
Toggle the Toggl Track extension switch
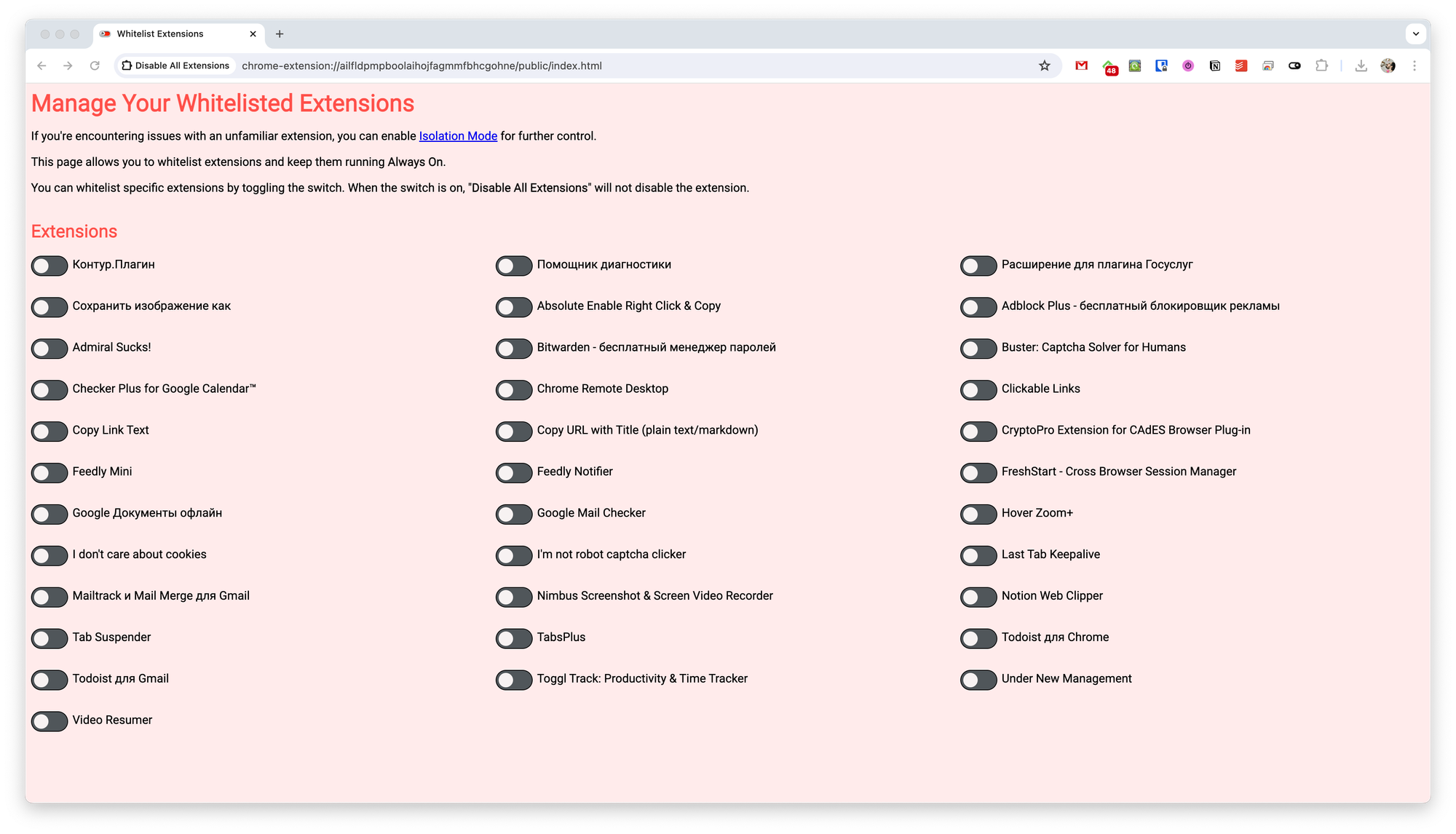click(x=514, y=679)
